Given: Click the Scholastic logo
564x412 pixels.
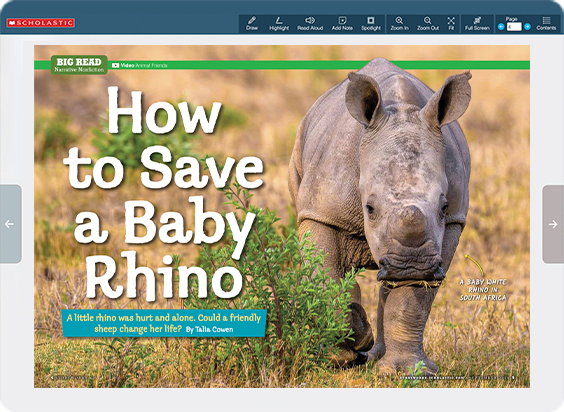Looking at the screenshot, I should (x=40, y=23).
